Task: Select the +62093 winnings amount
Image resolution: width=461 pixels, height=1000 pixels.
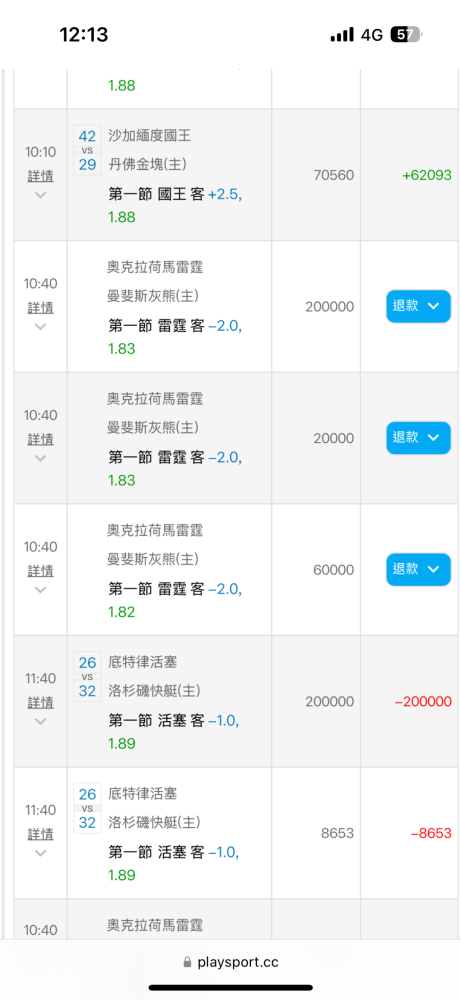Action: [427, 175]
